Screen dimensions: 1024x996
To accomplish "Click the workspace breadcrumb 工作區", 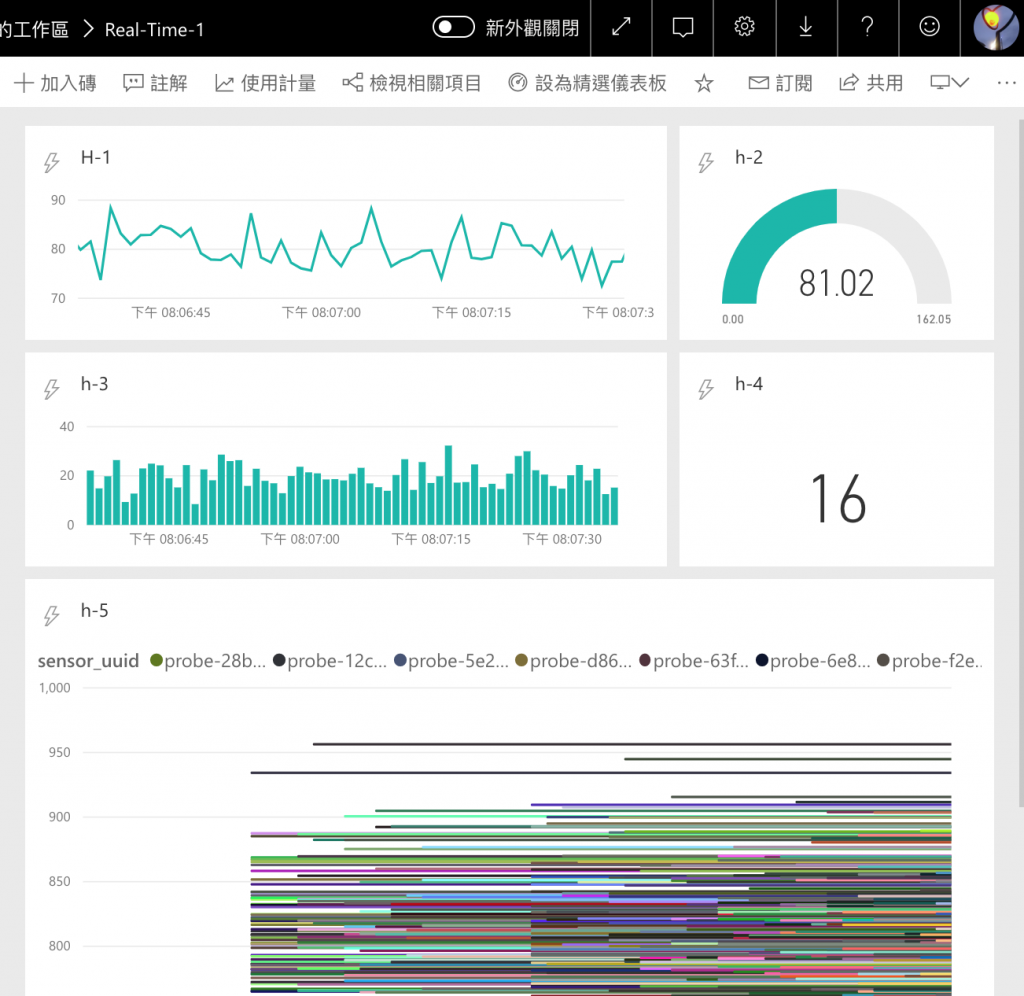I will (x=34, y=29).
